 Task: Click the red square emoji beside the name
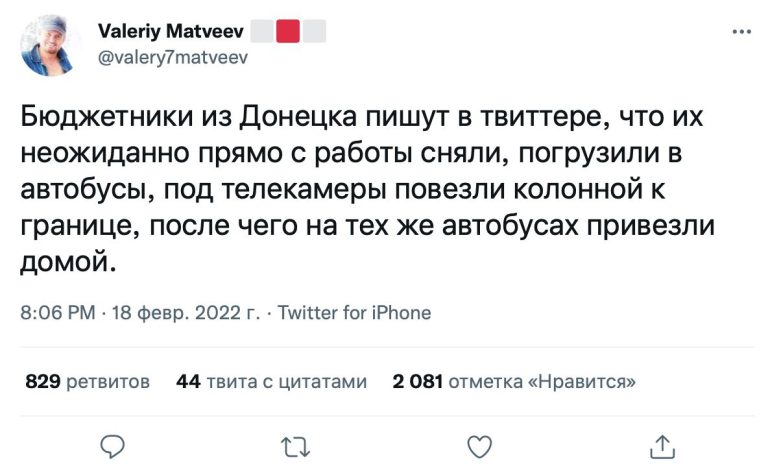tap(288, 31)
